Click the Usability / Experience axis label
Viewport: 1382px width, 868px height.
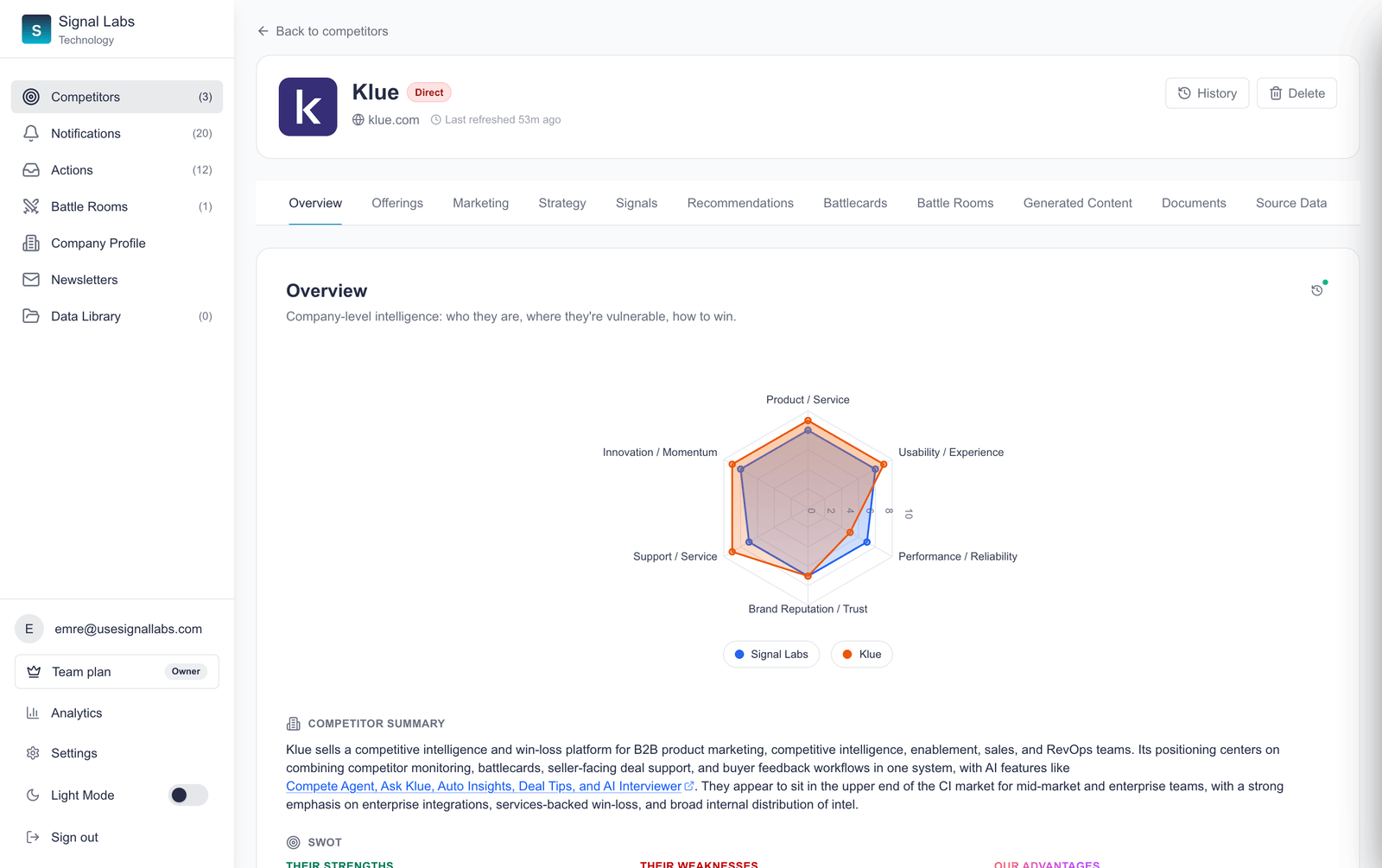point(951,452)
